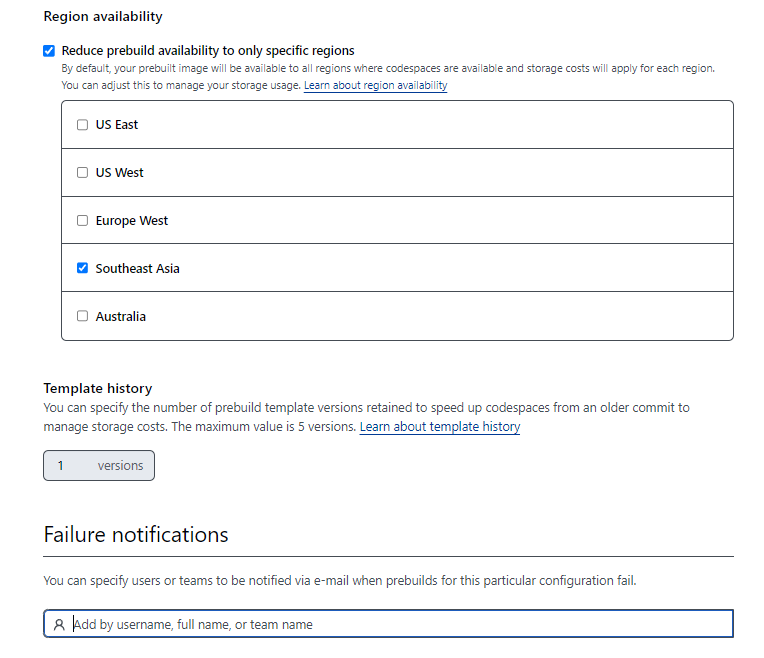Uncheck Reduce prebuild availability to specific regions
The height and width of the screenshot is (658, 764).
click(49, 51)
